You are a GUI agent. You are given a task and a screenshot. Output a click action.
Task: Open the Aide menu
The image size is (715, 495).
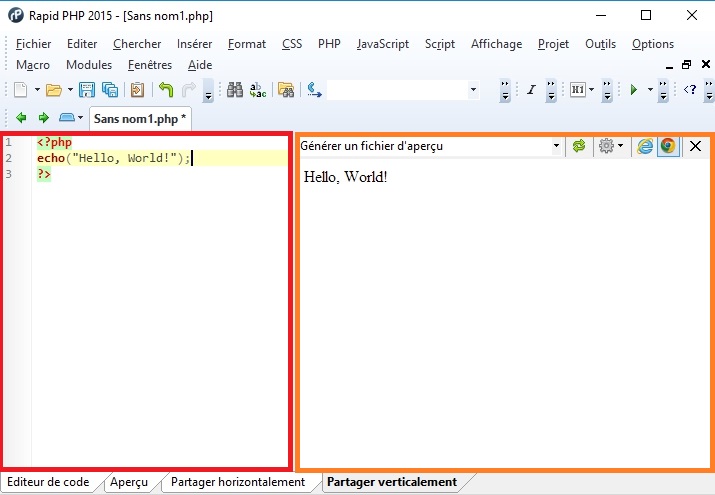click(x=200, y=65)
